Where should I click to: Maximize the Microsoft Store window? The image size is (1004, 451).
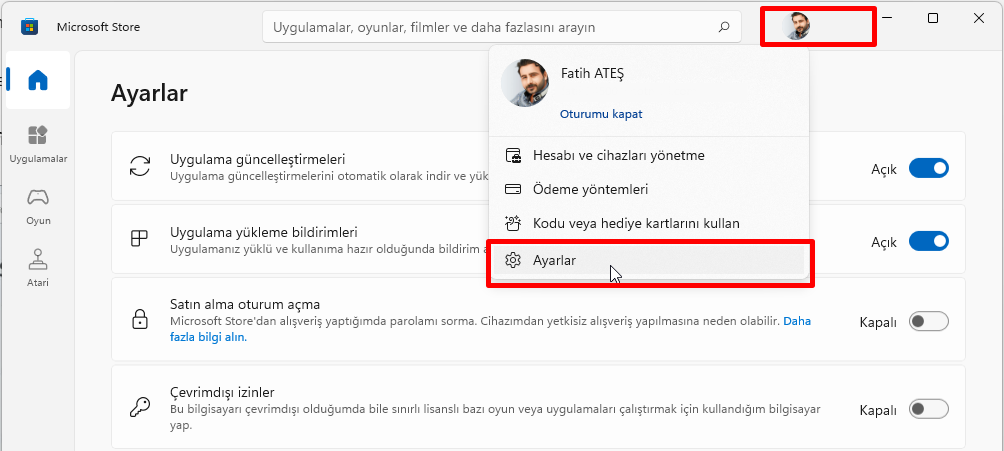[933, 18]
